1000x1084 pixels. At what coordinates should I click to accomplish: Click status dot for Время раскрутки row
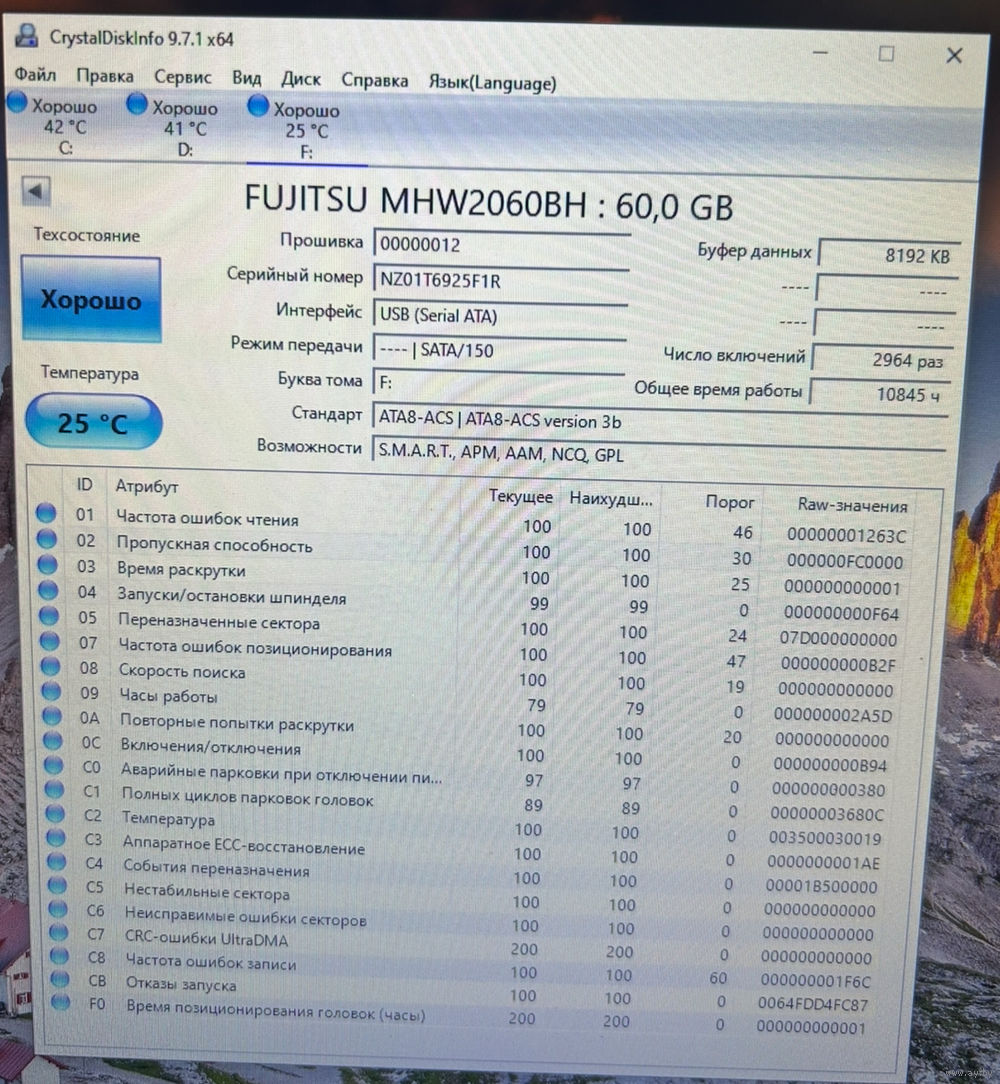pyautogui.click(x=48, y=564)
